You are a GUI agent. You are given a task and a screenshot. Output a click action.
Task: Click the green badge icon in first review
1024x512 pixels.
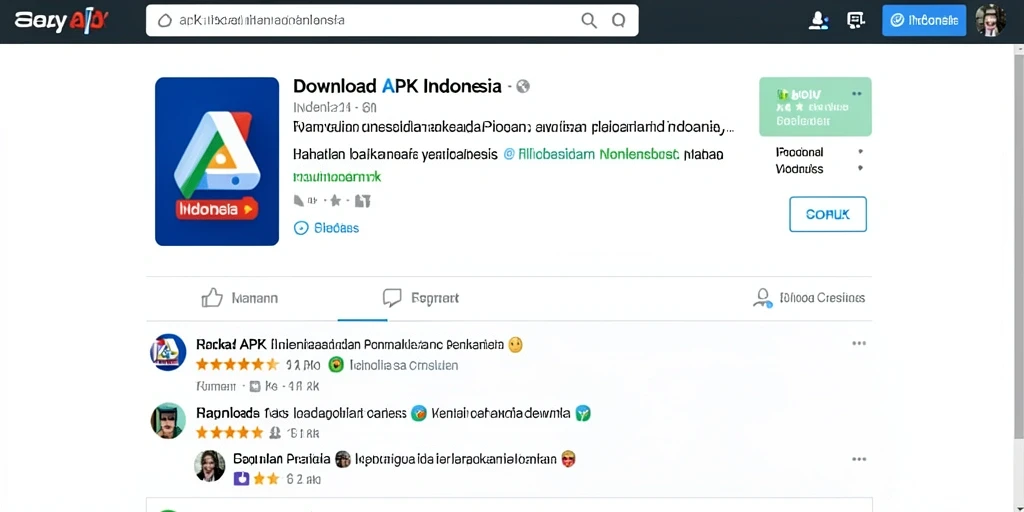click(x=336, y=364)
